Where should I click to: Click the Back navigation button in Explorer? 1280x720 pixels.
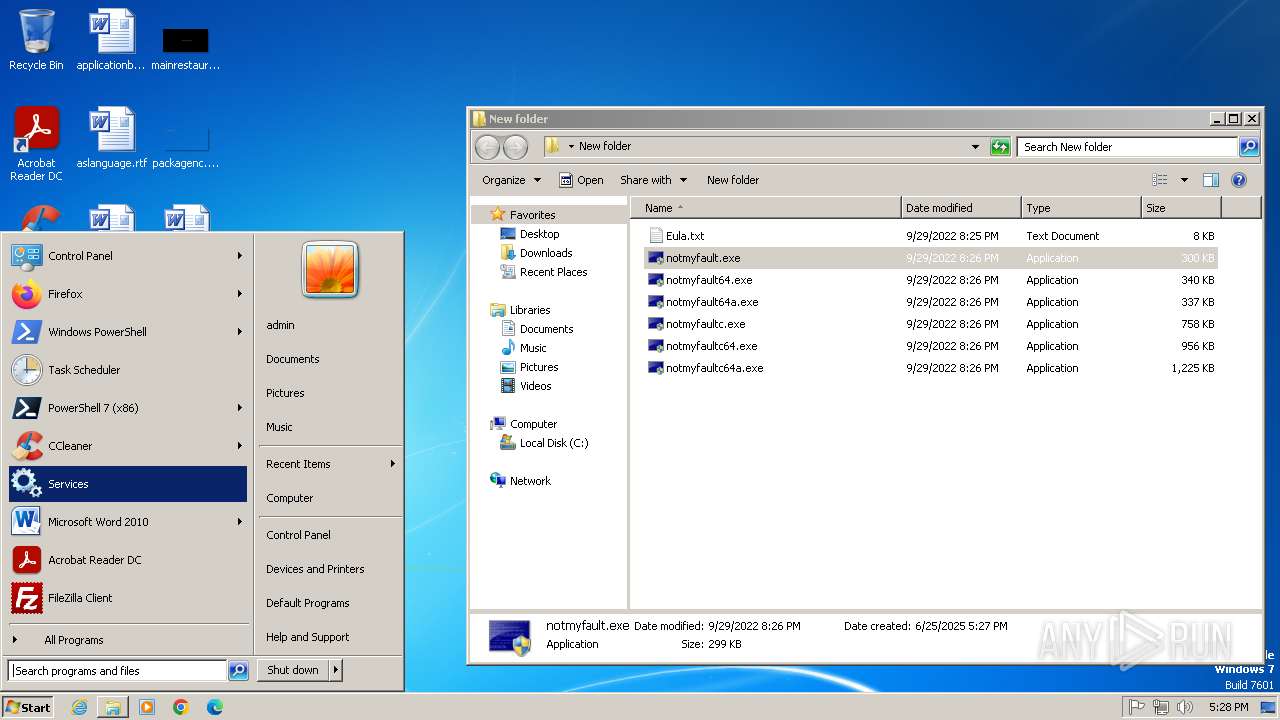point(487,147)
